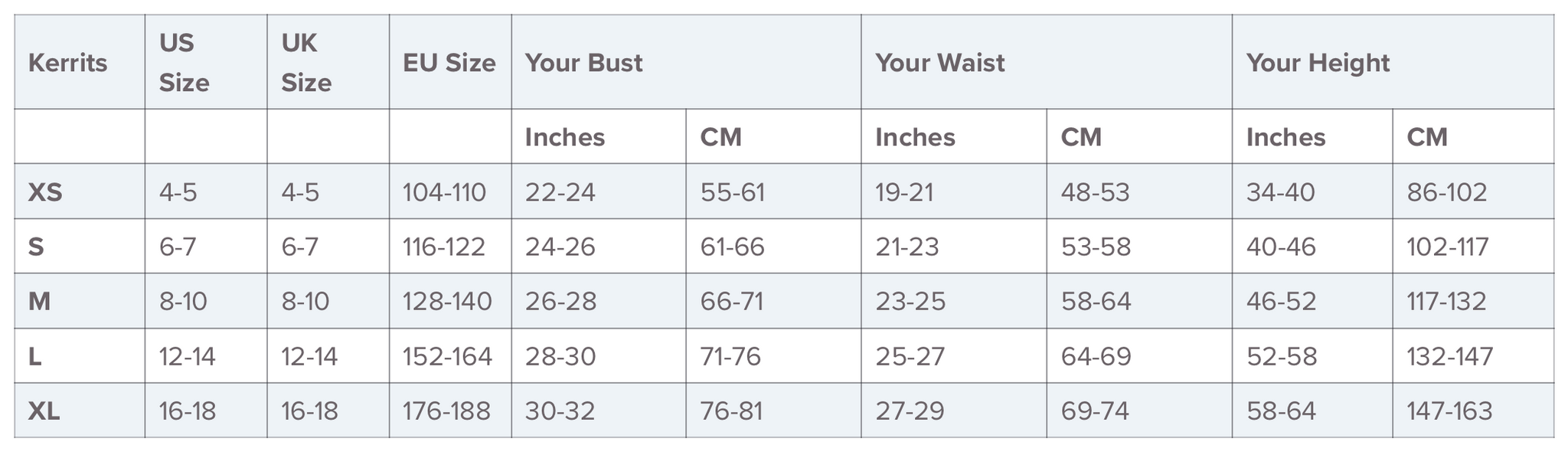Click US size 12-14 cell

coord(187,357)
